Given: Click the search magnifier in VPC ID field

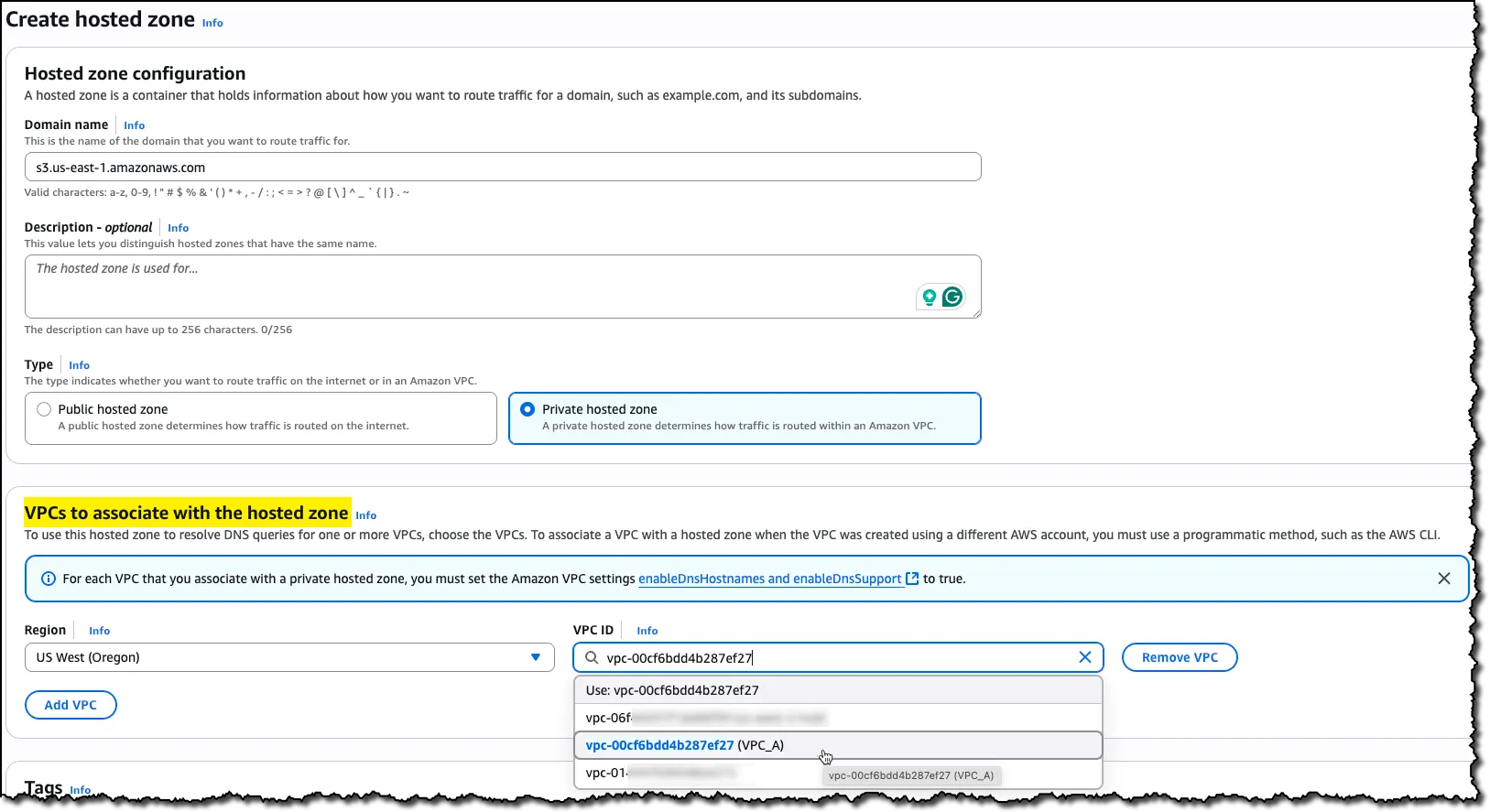Looking at the screenshot, I should 592,657.
